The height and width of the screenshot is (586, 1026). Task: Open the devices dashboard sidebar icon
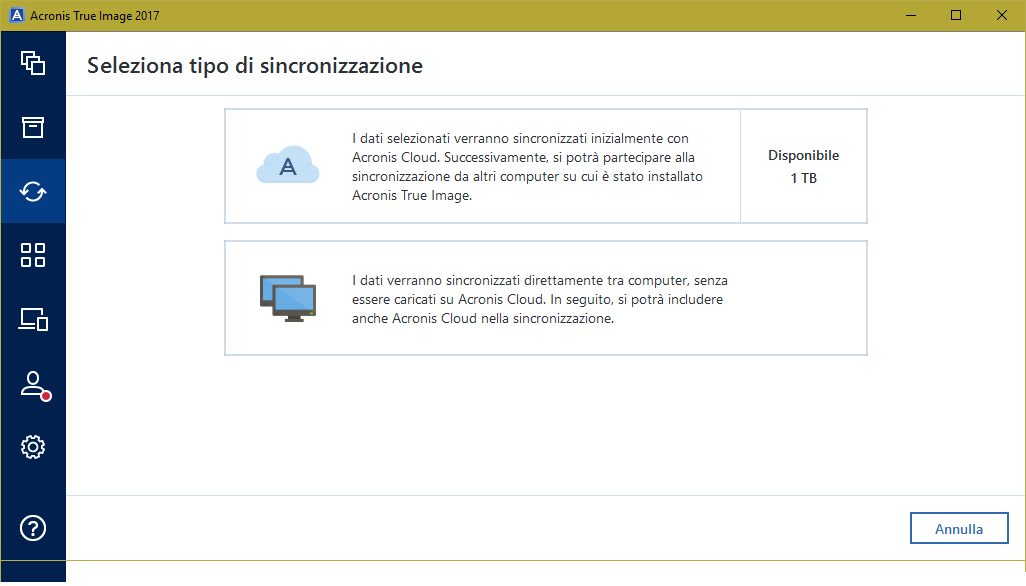click(x=33, y=319)
